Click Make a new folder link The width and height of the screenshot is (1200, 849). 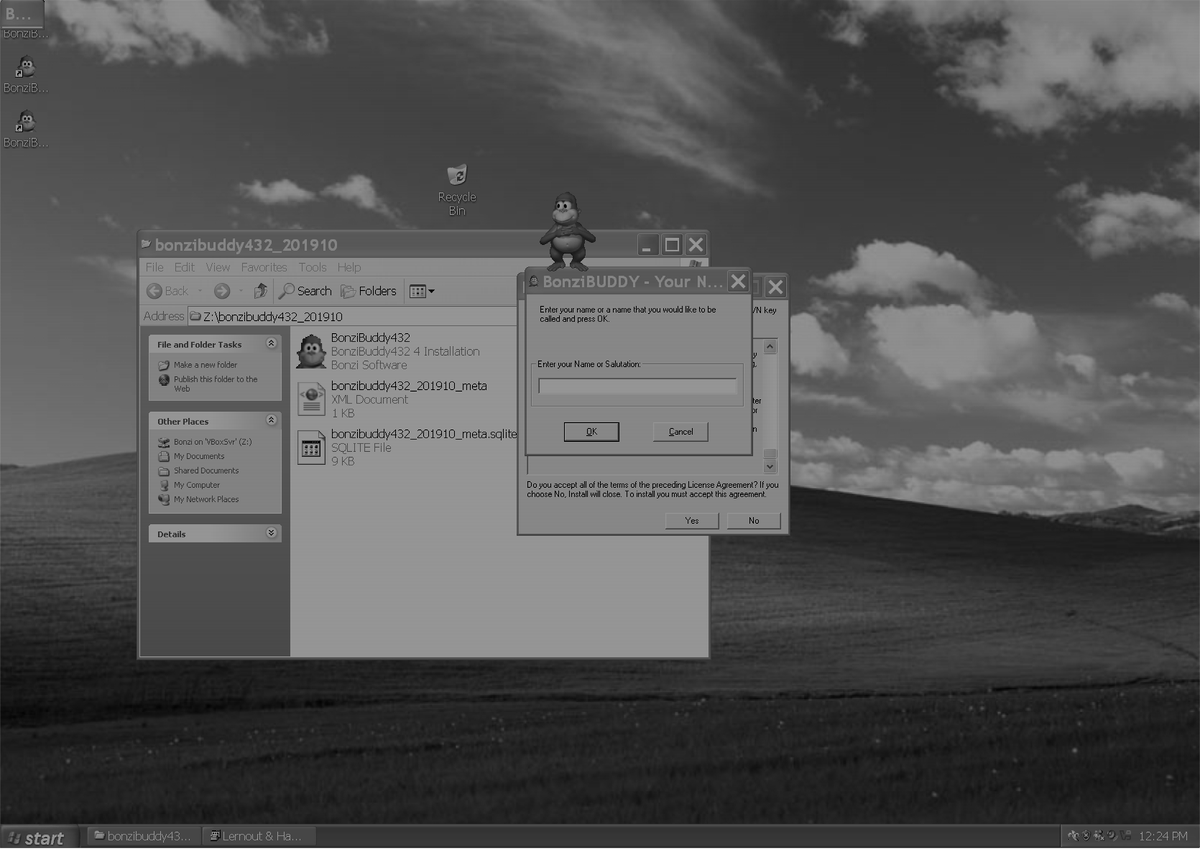click(206, 365)
